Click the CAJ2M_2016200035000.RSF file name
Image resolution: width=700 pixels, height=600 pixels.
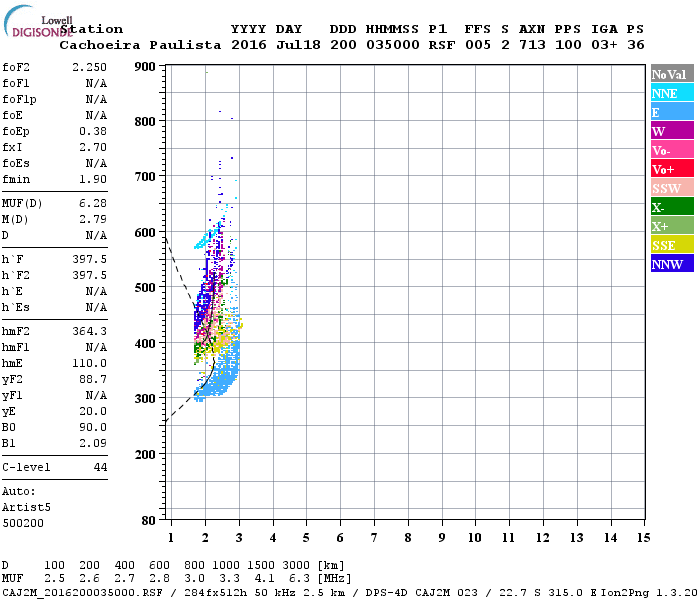click(x=82, y=593)
